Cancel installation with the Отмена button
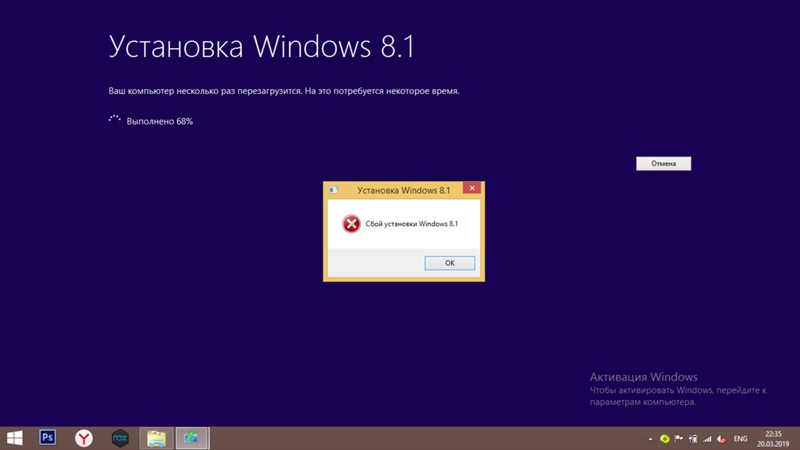The height and width of the screenshot is (450, 800). [663, 163]
